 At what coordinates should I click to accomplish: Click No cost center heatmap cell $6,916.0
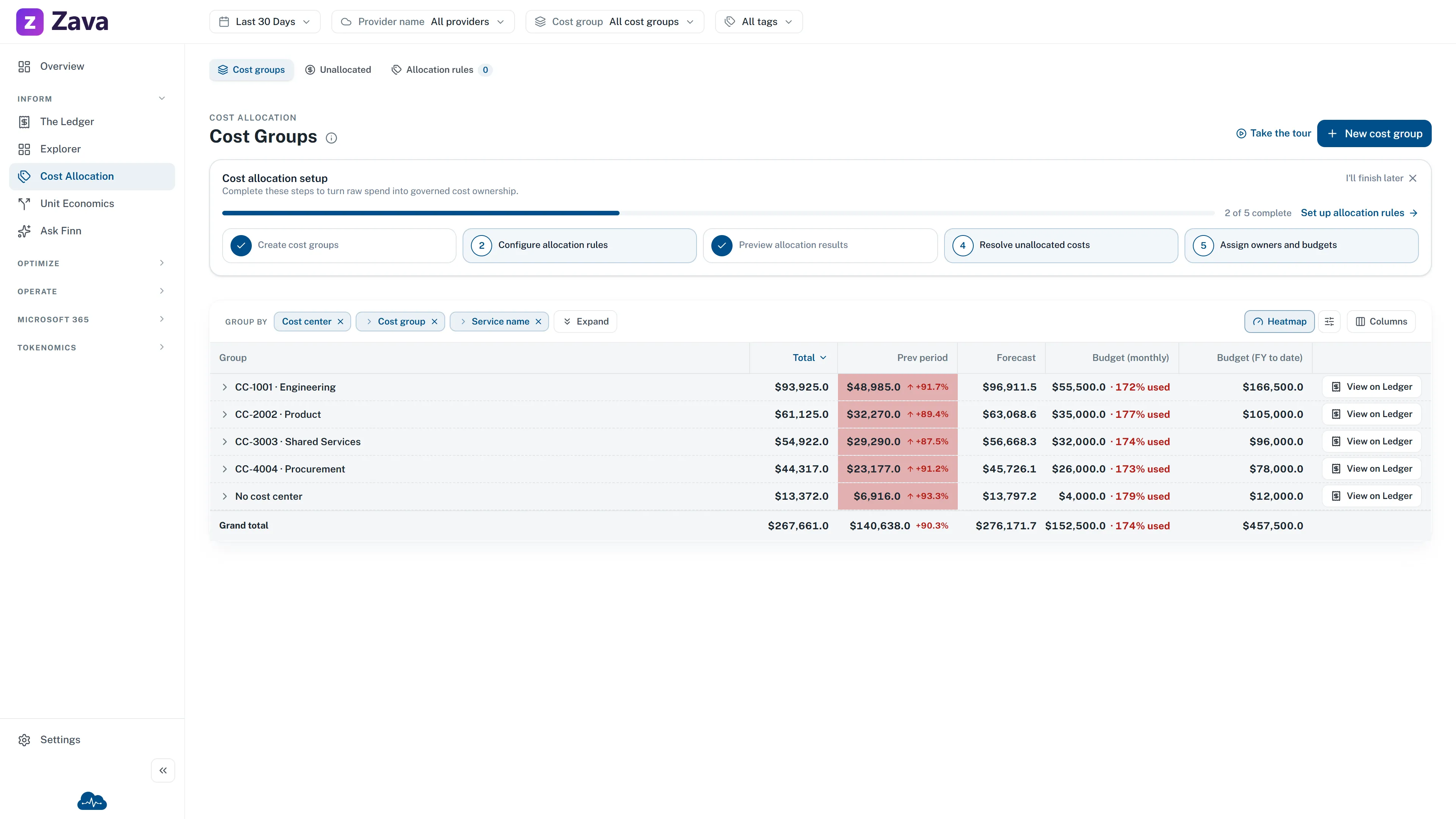897,496
